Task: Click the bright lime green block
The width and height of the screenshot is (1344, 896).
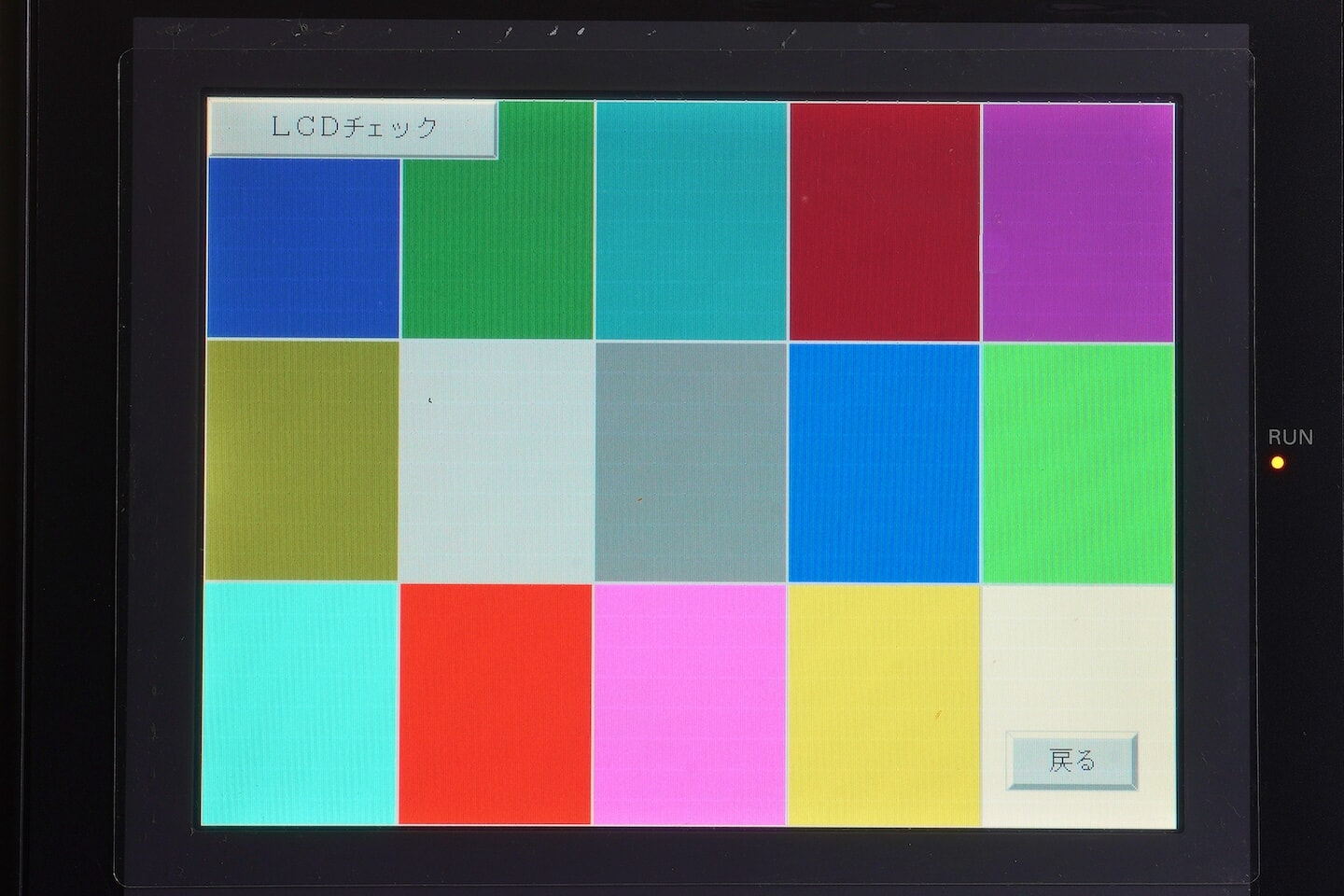Action: [x=1078, y=461]
